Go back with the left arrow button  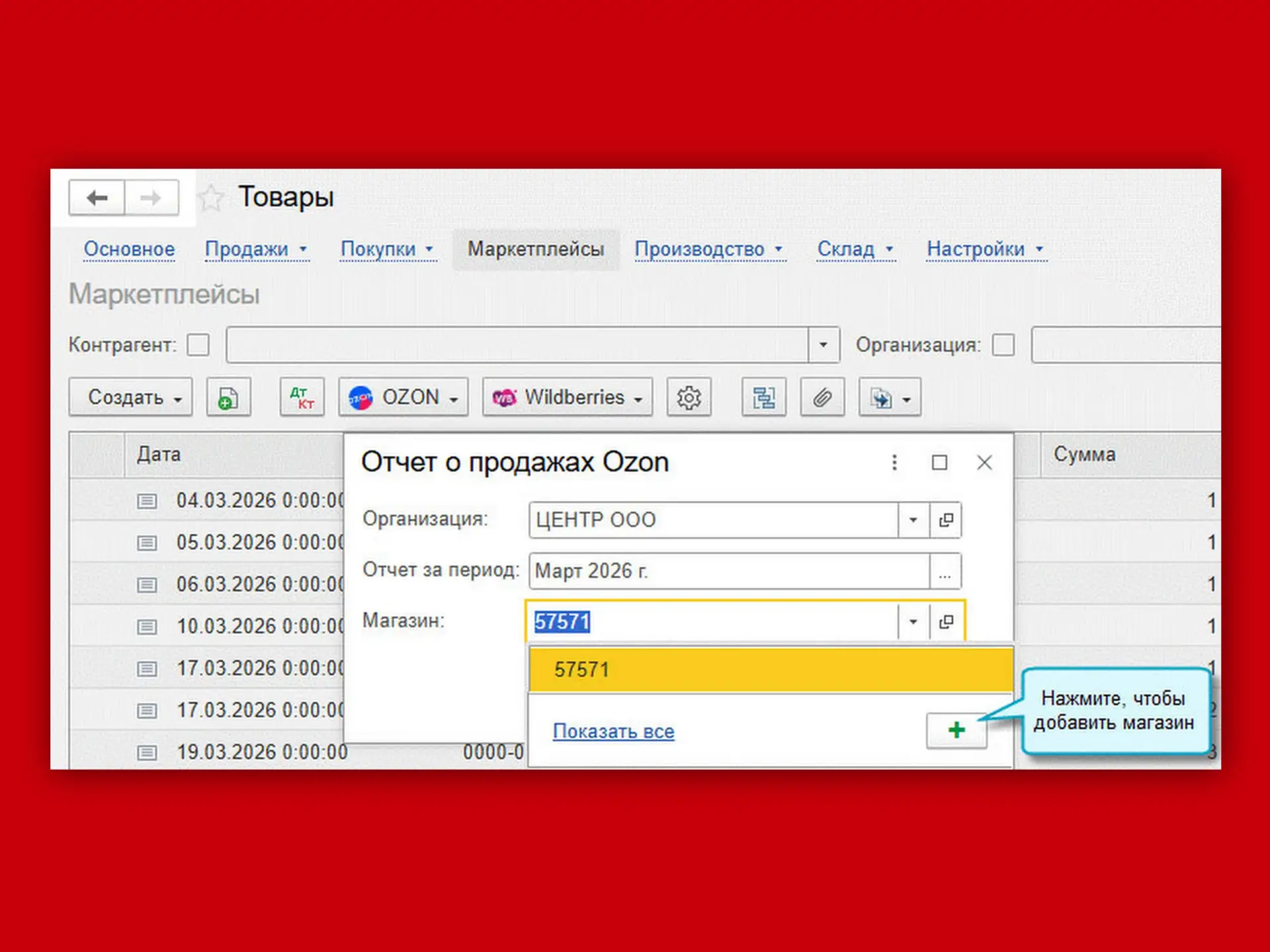click(97, 198)
